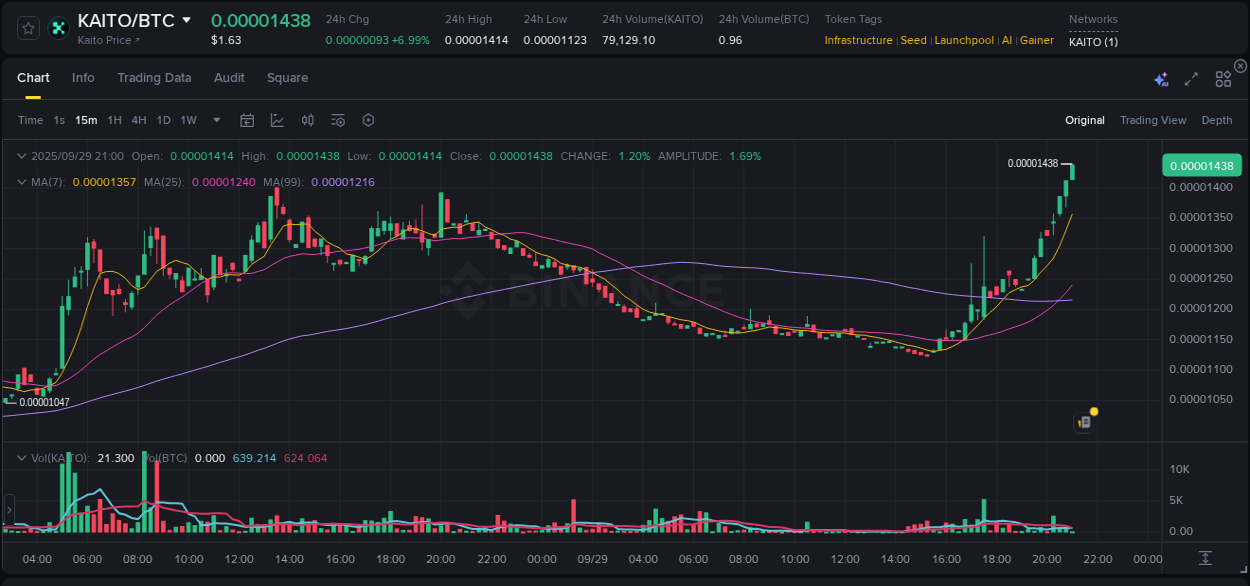Expand the extra timeframe interval dropdown

(x=216, y=120)
